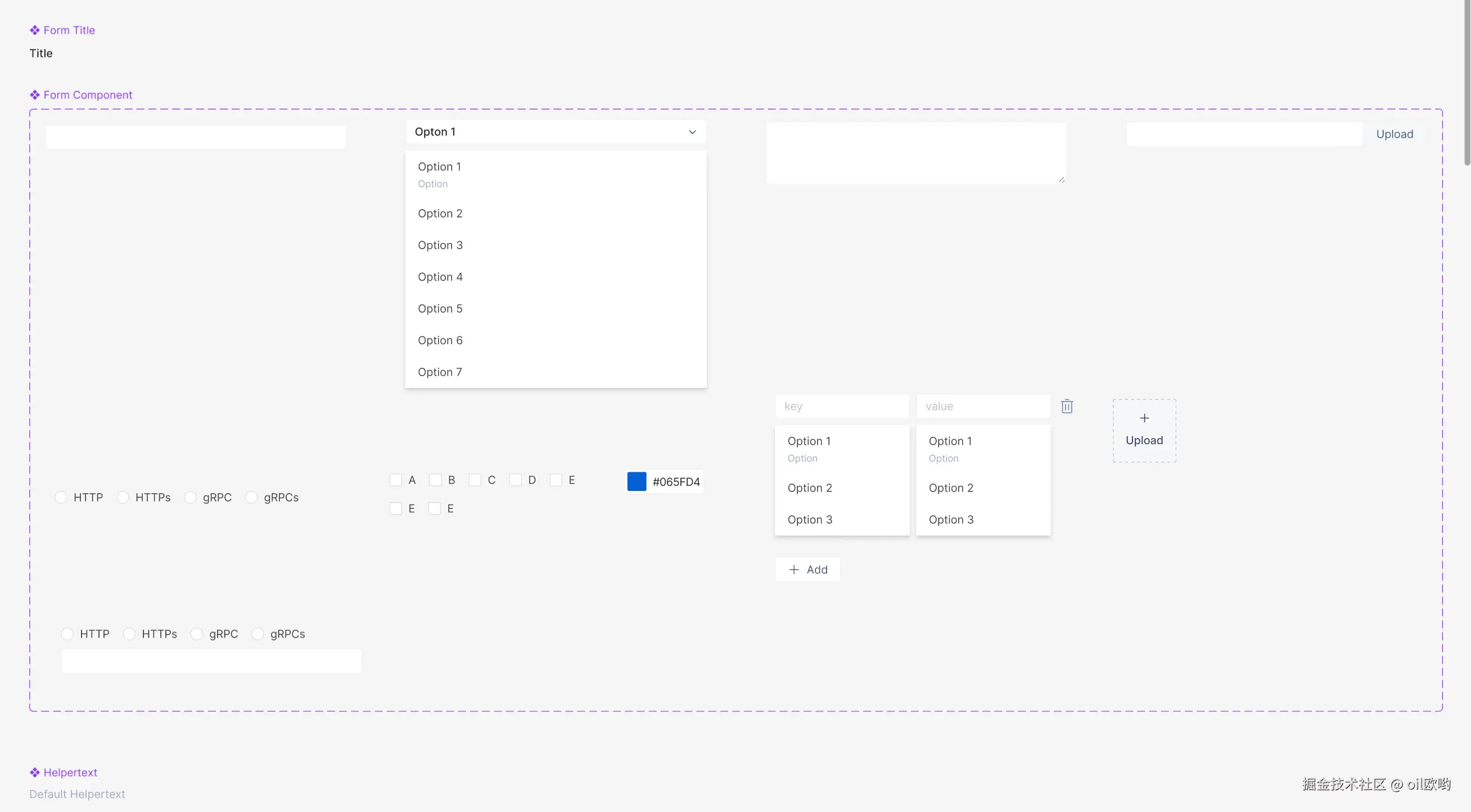Click the Helpertext diamond icon
This screenshot has height=812, width=1471.
(x=35, y=772)
